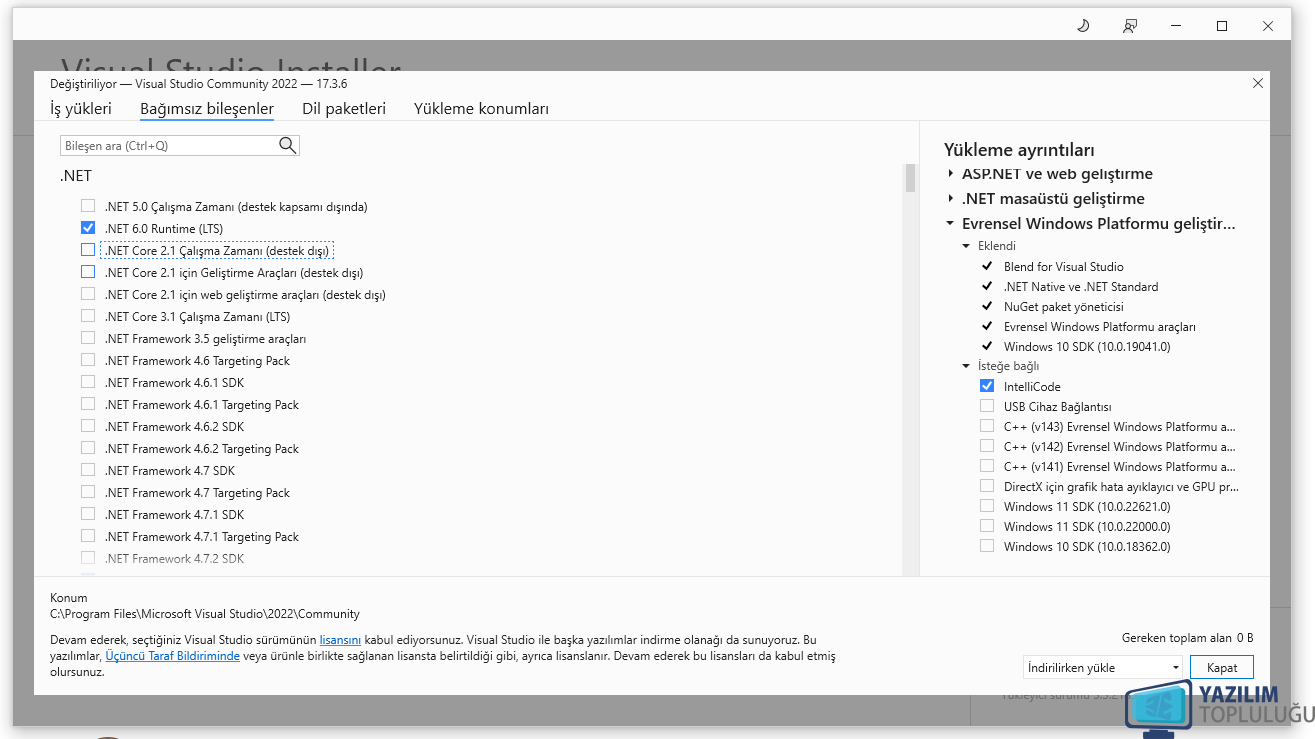Open Üçüncü Taraf Bildiriminde link
Screen dimensions: 1315x739
point(173,656)
